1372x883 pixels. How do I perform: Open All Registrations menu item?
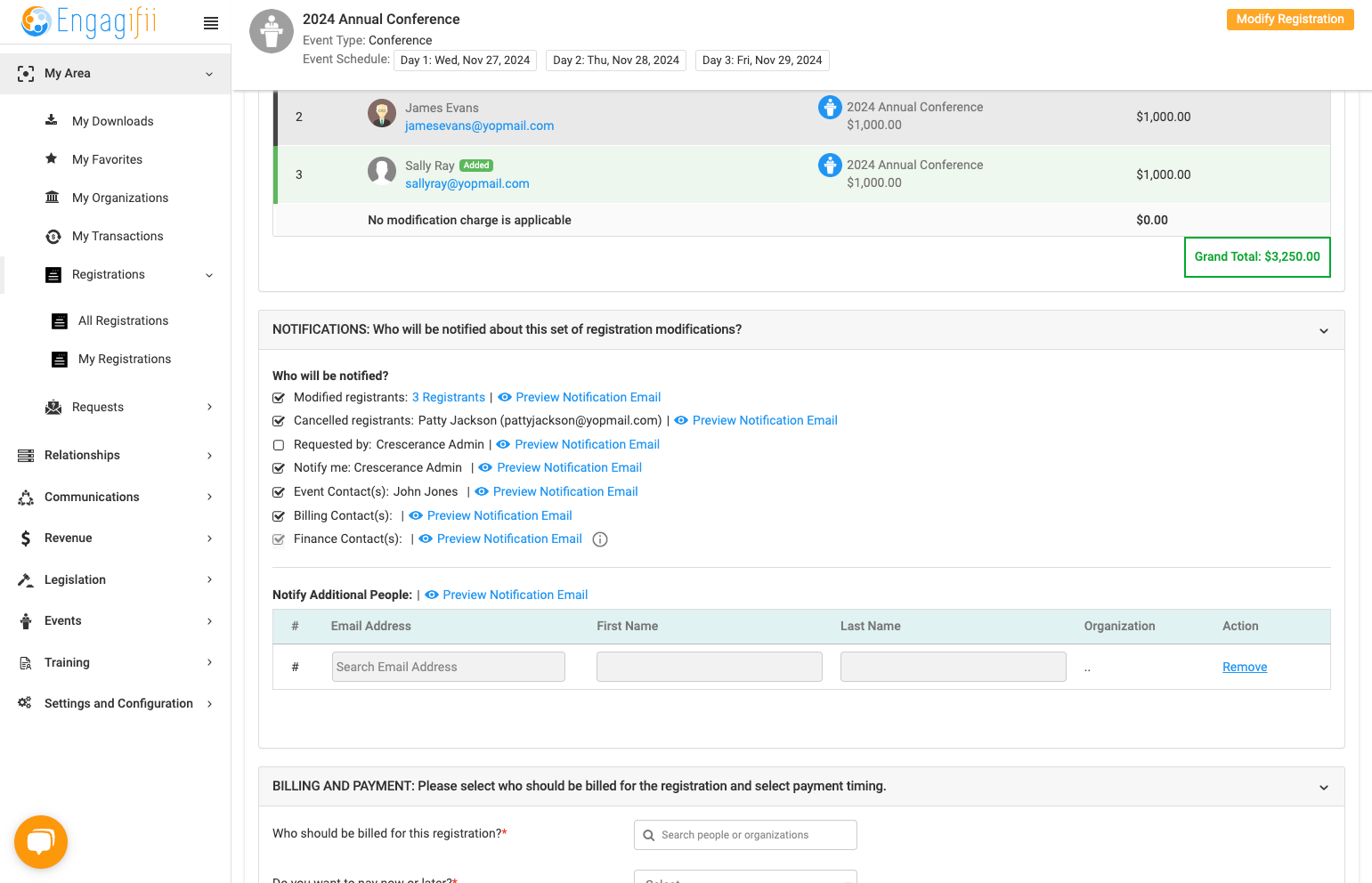(123, 320)
